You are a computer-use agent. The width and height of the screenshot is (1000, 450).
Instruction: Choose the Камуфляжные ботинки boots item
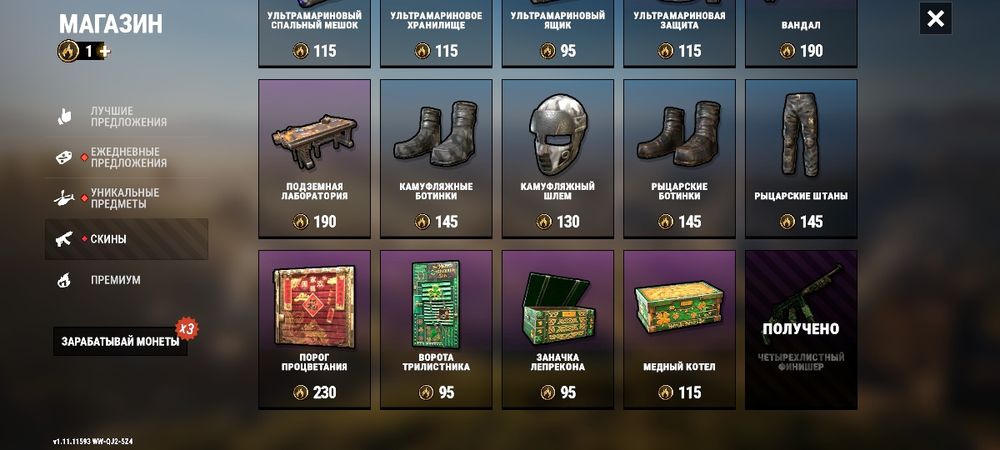[x=436, y=159]
